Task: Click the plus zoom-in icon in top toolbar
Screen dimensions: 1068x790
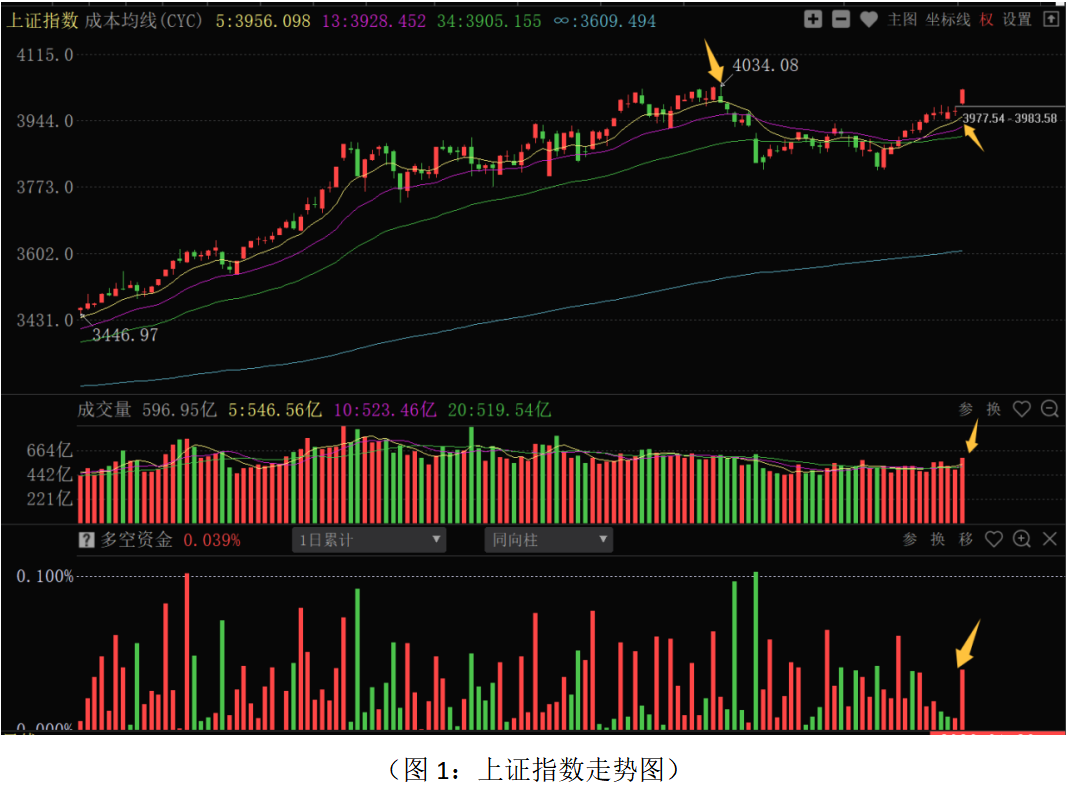Action: coord(813,19)
